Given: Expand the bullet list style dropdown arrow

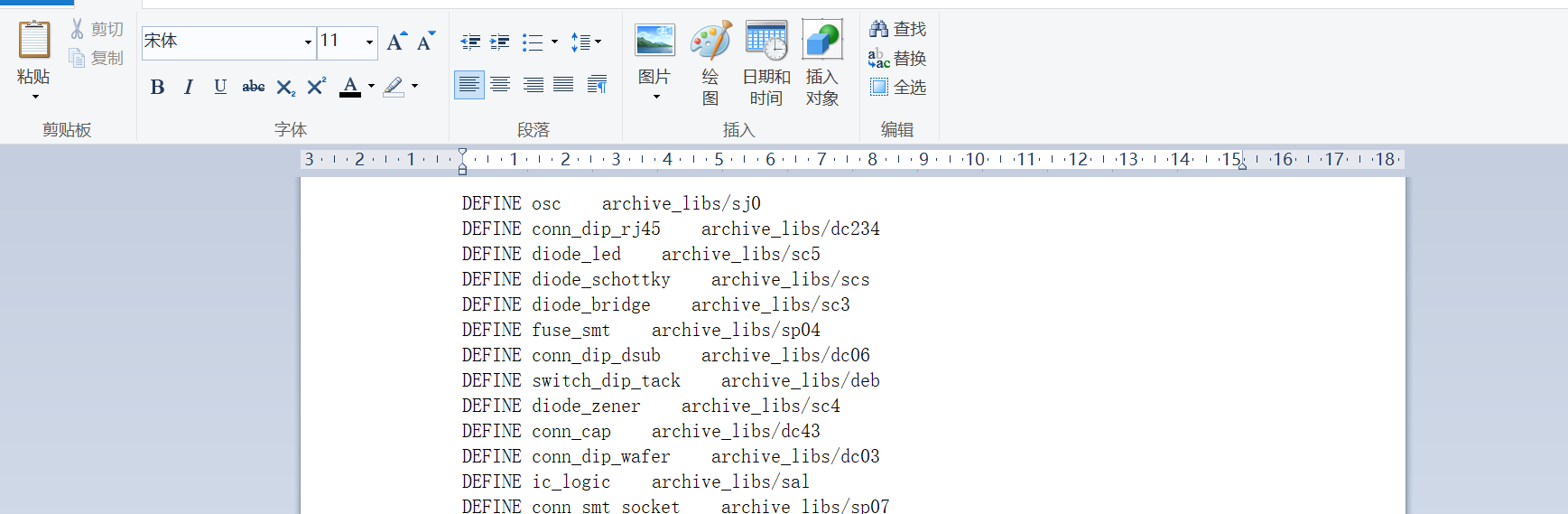Looking at the screenshot, I should (554, 42).
